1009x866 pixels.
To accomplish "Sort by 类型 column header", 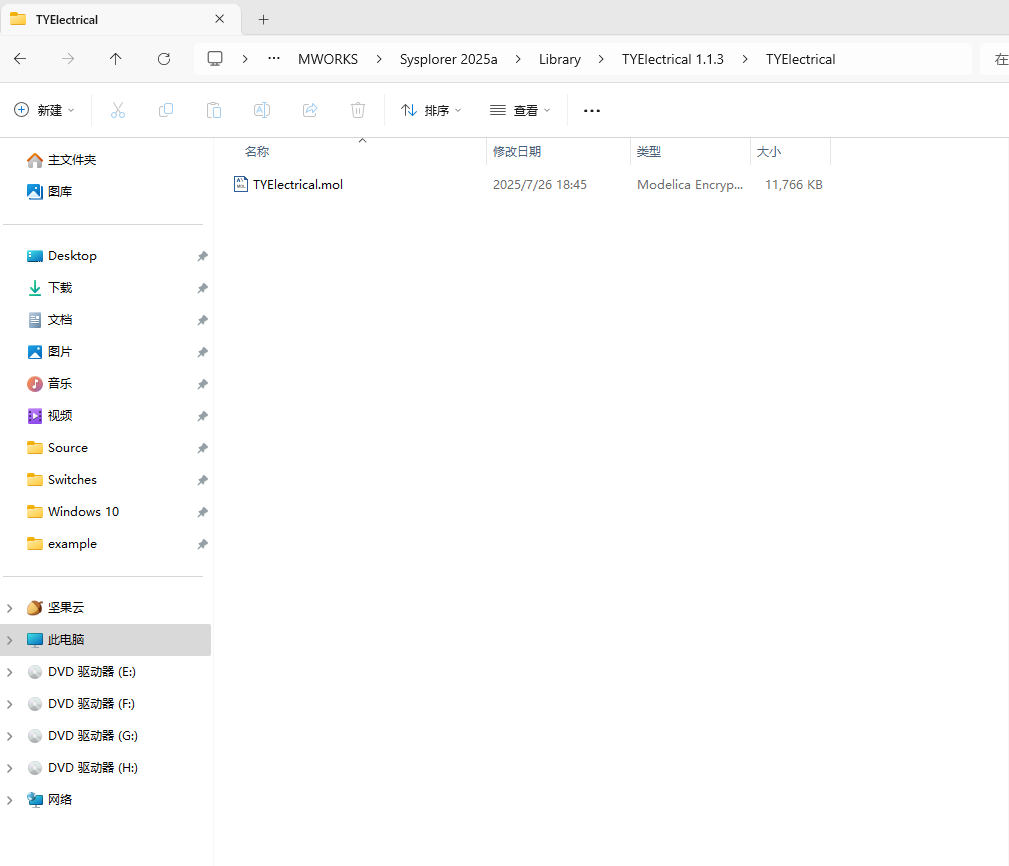I will tap(649, 152).
